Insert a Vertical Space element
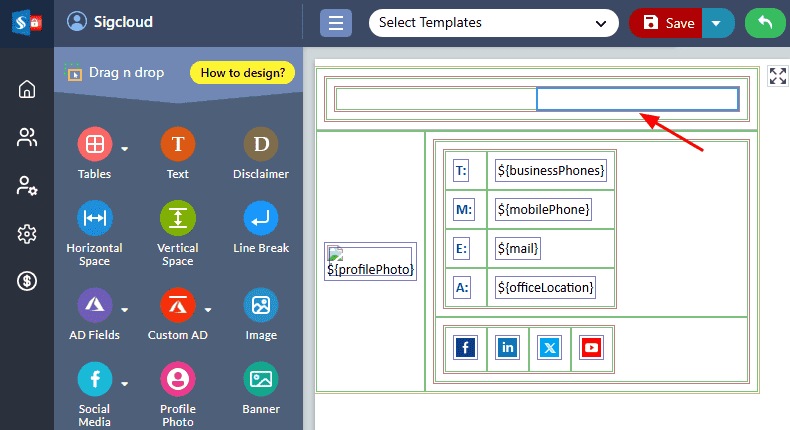Image resolution: width=790 pixels, height=430 pixels. (177, 218)
